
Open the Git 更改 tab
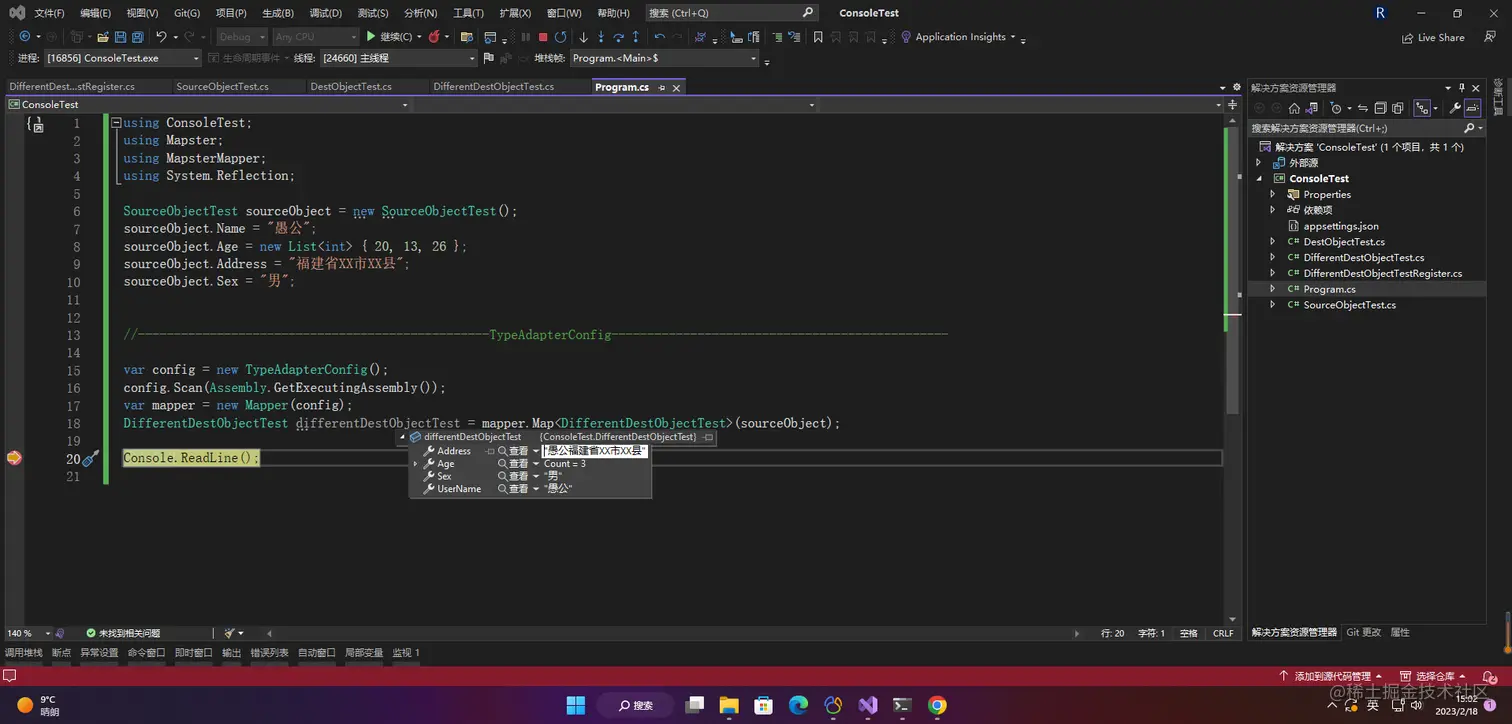(1363, 633)
